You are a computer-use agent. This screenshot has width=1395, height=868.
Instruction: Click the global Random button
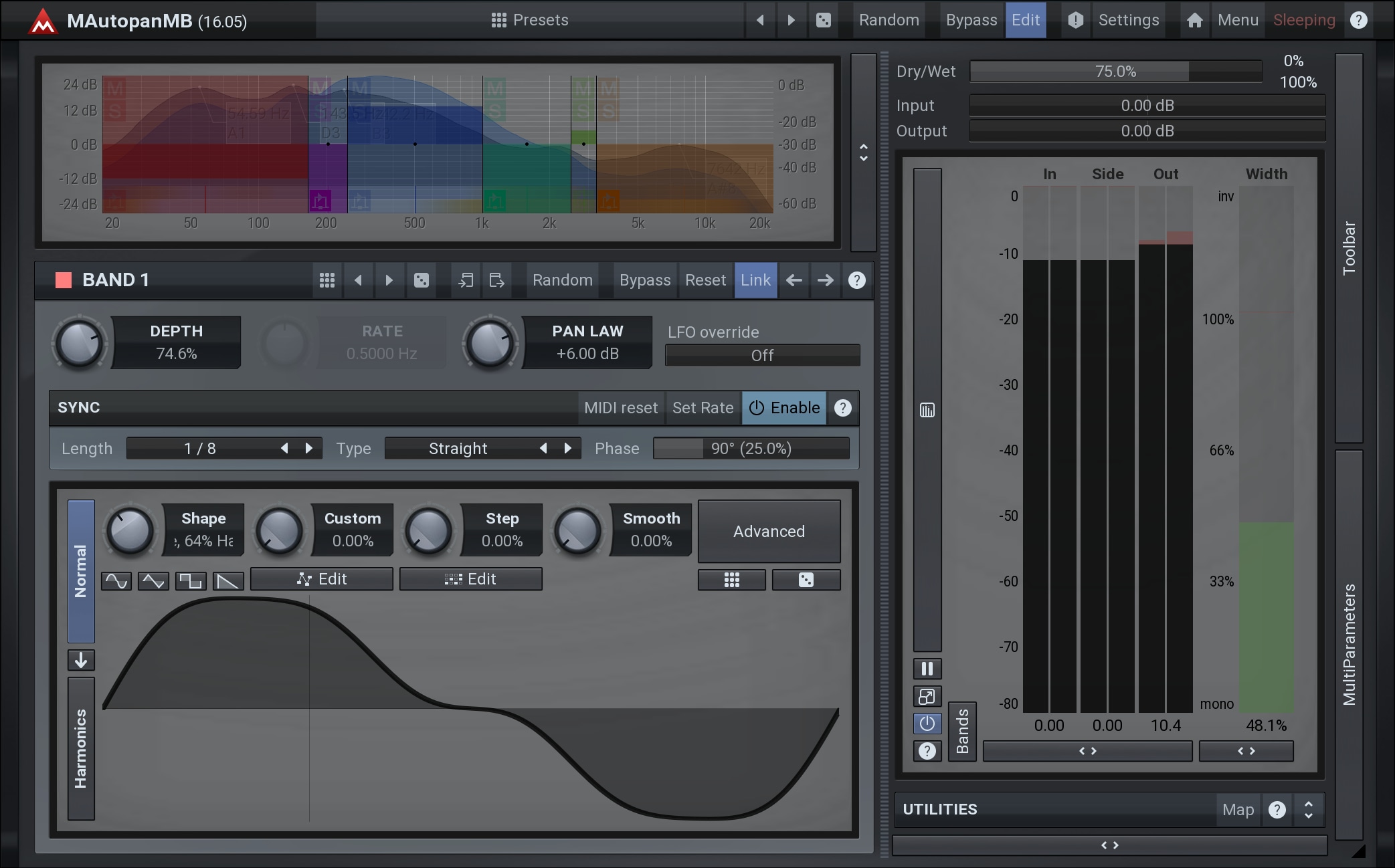click(x=889, y=20)
